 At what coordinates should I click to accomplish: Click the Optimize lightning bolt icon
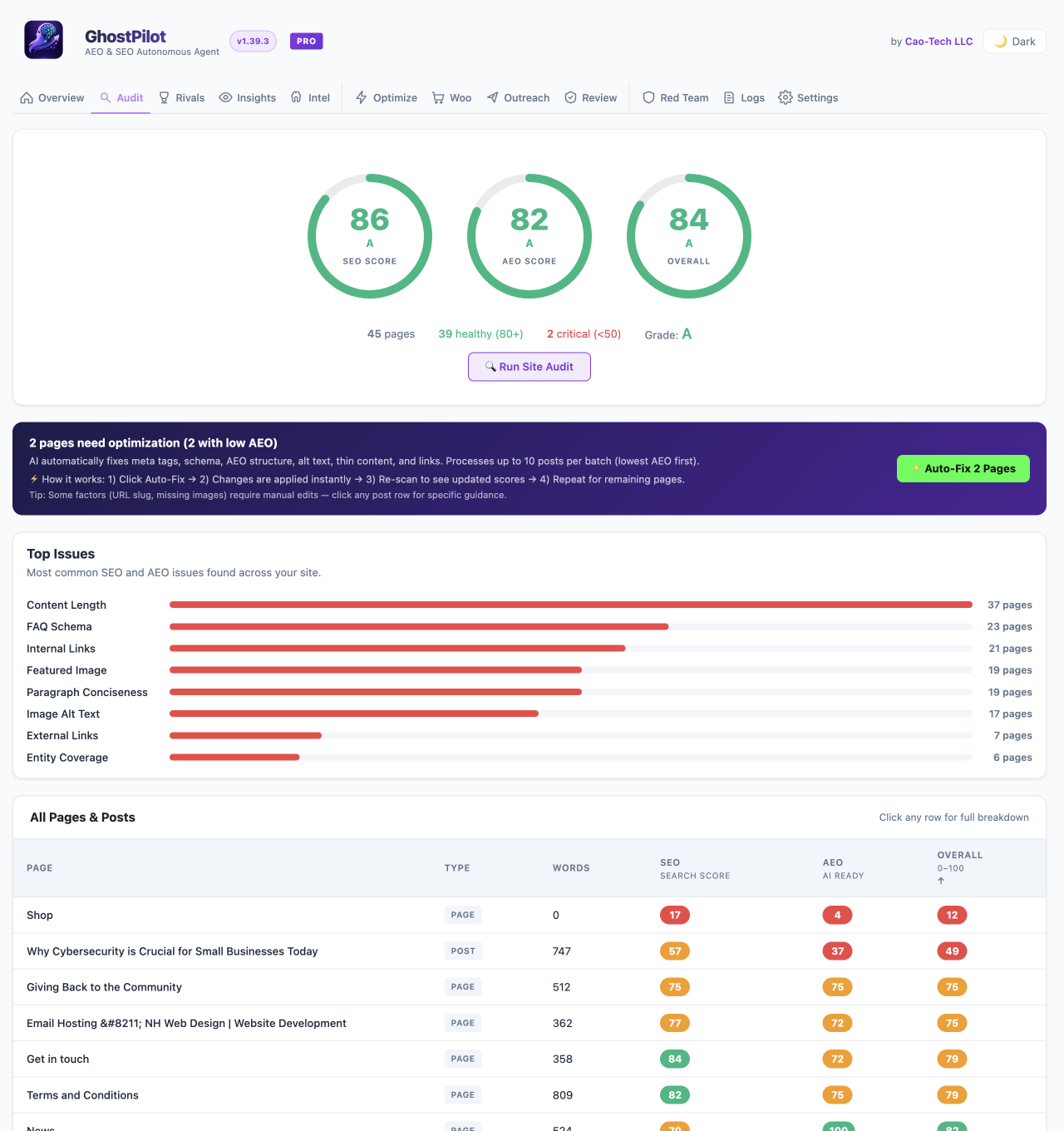tap(362, 97)
